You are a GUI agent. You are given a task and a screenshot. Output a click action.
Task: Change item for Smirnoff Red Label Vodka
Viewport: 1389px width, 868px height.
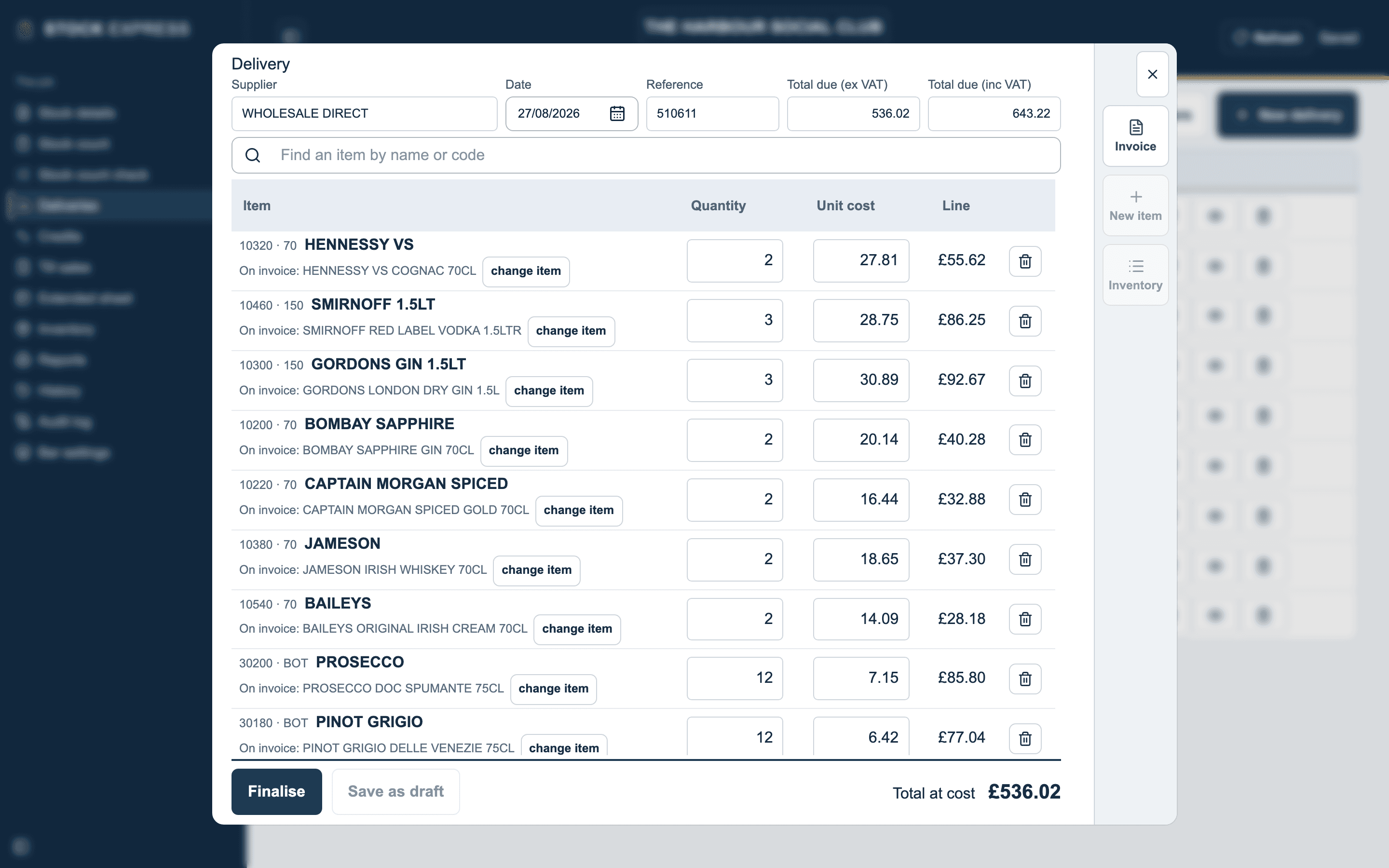coord(571,331)
